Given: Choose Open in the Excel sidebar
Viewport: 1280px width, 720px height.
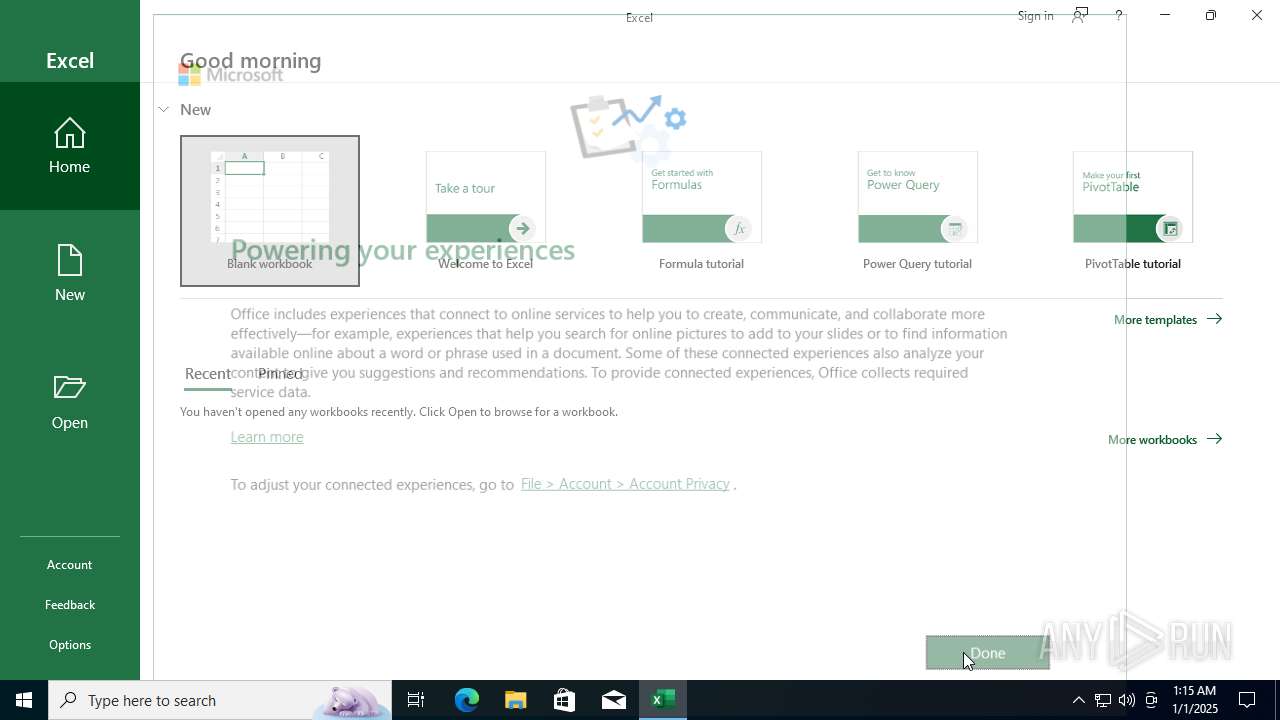Looking at the screenshot, I should (x=70, y=402).
